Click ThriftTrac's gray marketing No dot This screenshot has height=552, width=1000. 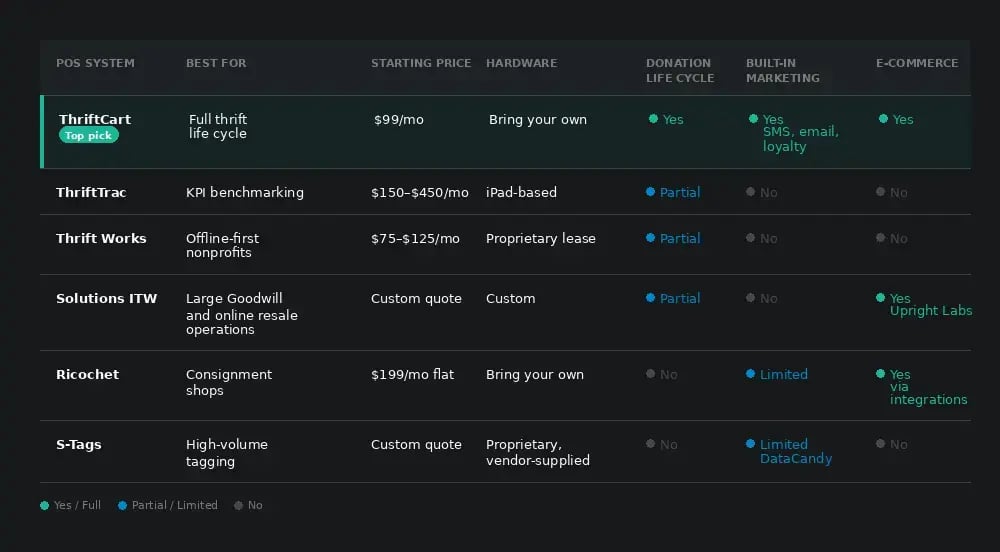pos(751,192)
